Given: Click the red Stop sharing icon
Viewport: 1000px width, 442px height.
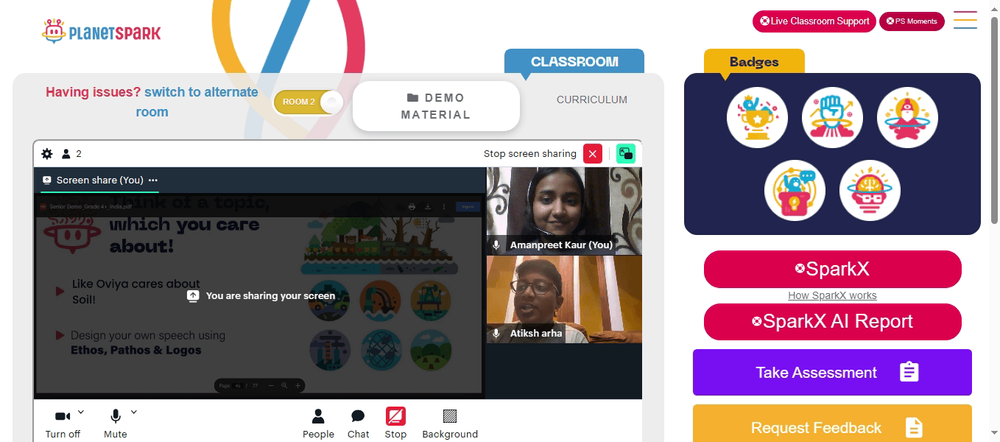Looking at the screenshot, I should [395, 416].
